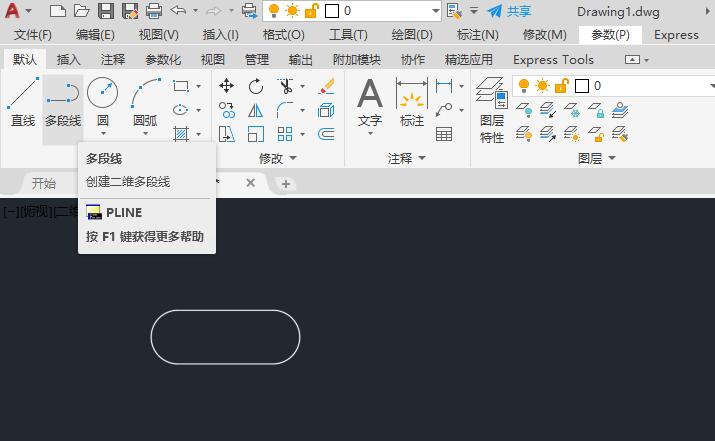Open the 文件(F) menu
The width and height of the screenshot is (715, 441).
click(x=33, y=35)
